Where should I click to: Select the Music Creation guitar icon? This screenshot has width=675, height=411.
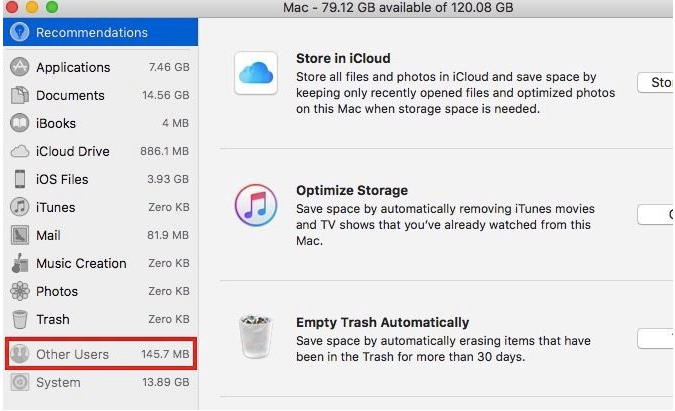20,263
